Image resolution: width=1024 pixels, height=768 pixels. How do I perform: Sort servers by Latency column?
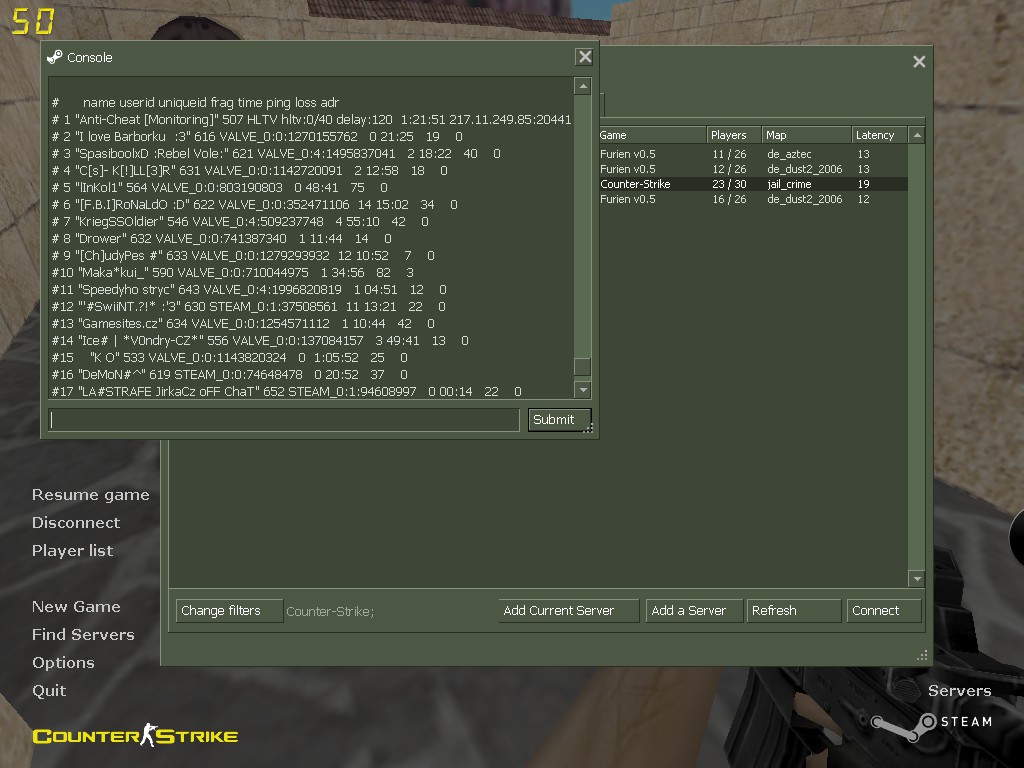coord(879,135)
